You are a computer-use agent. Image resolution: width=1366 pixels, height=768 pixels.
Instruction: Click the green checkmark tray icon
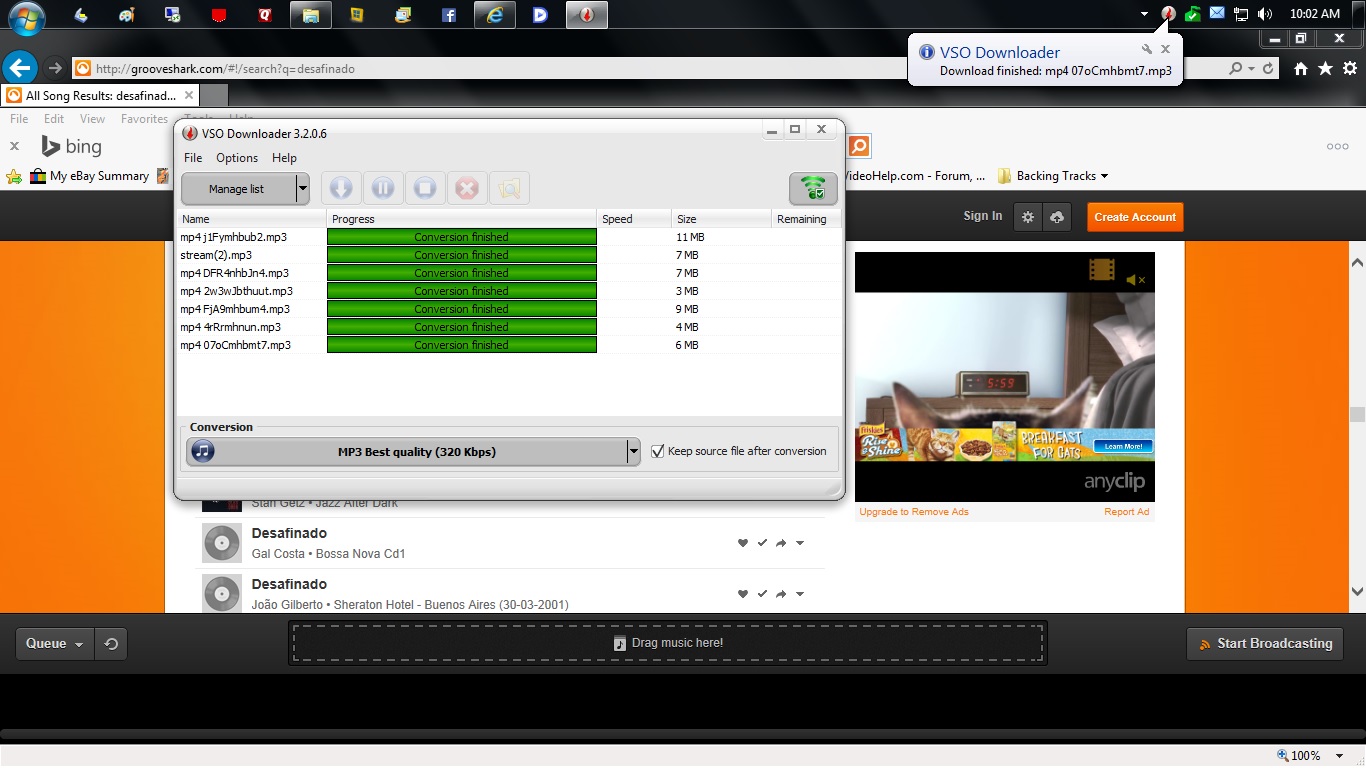[x=1193, y=14]
